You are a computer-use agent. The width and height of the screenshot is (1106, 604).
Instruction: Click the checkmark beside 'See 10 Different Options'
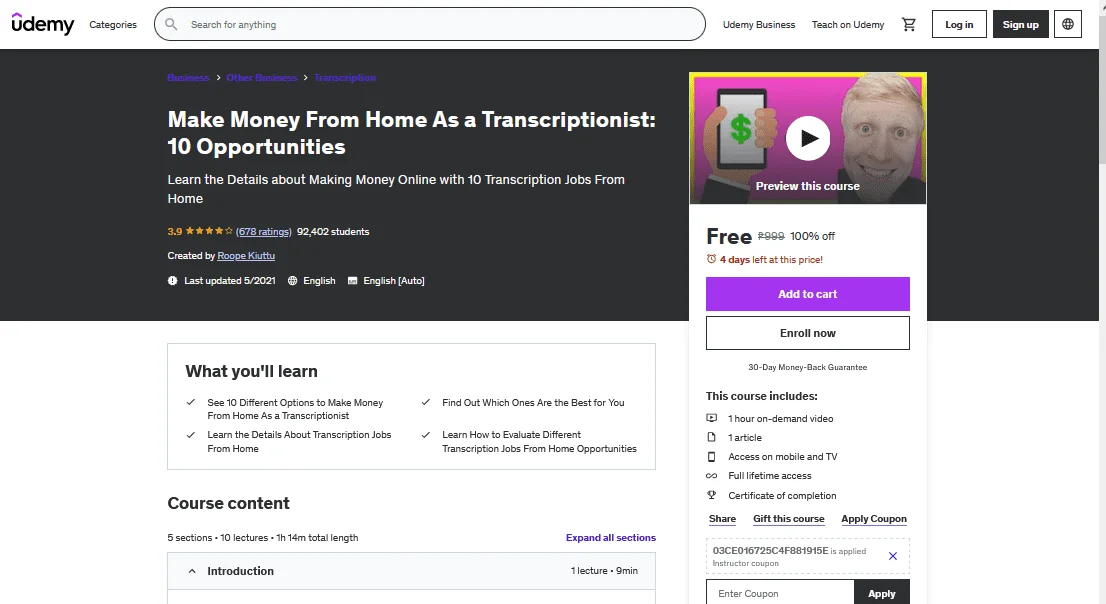190,402
